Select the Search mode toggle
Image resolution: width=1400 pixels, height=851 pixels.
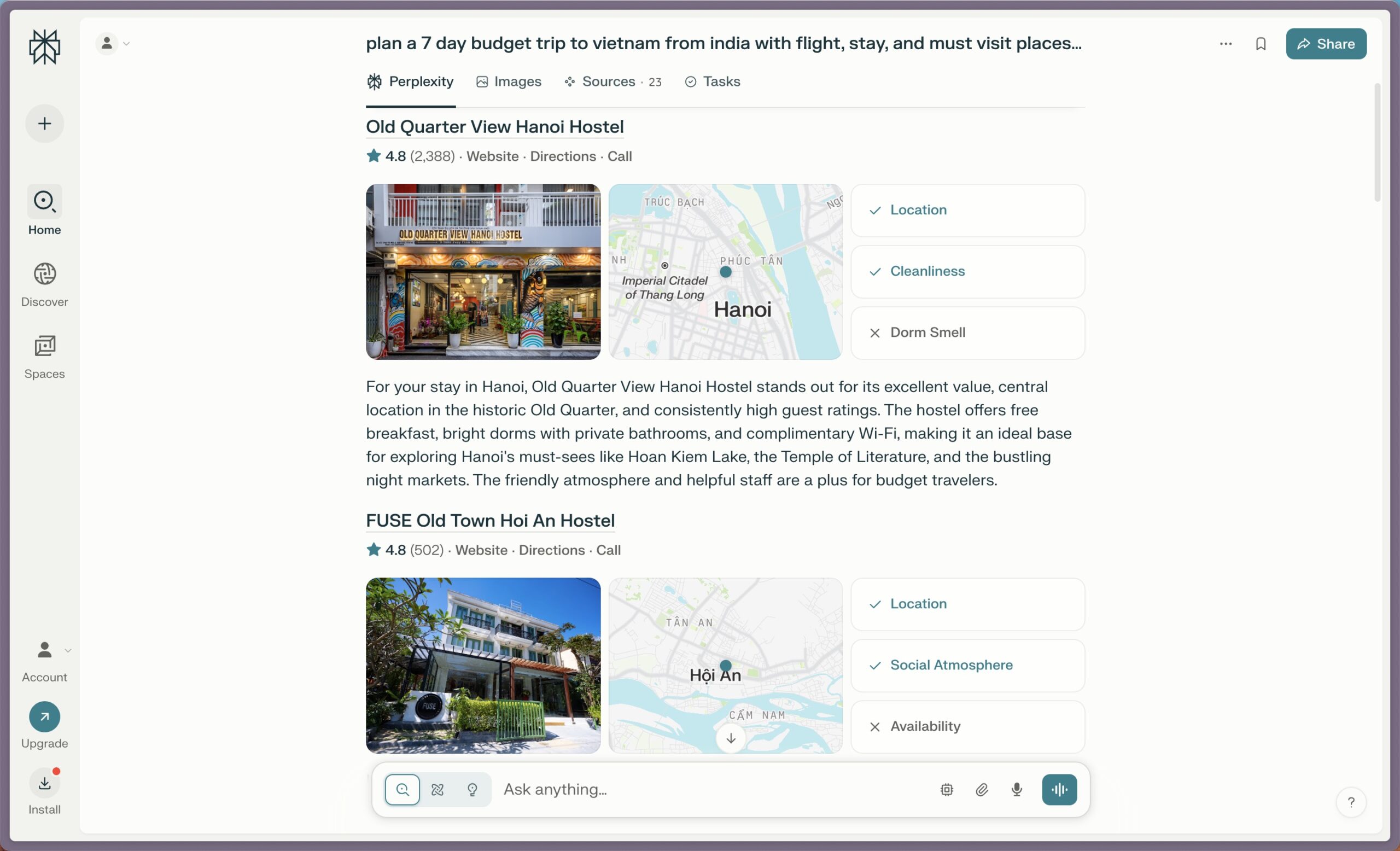[x=402, y=789]
